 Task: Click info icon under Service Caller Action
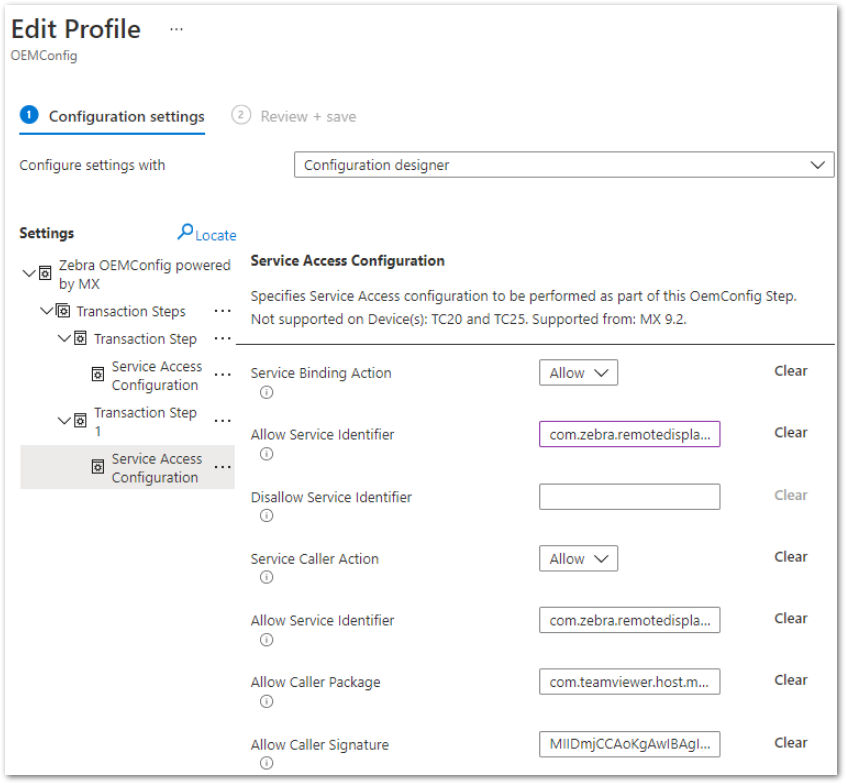click(266, 578)
